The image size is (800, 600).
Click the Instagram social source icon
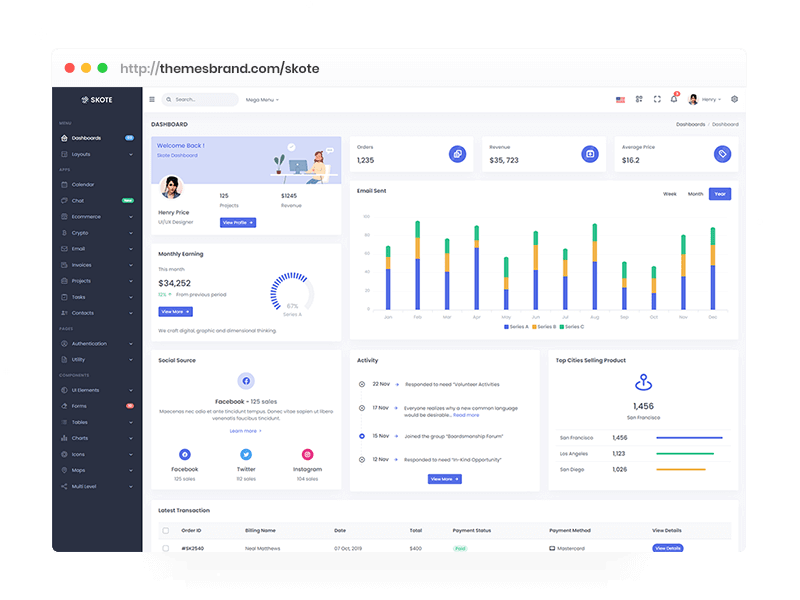tap(307, 454)
